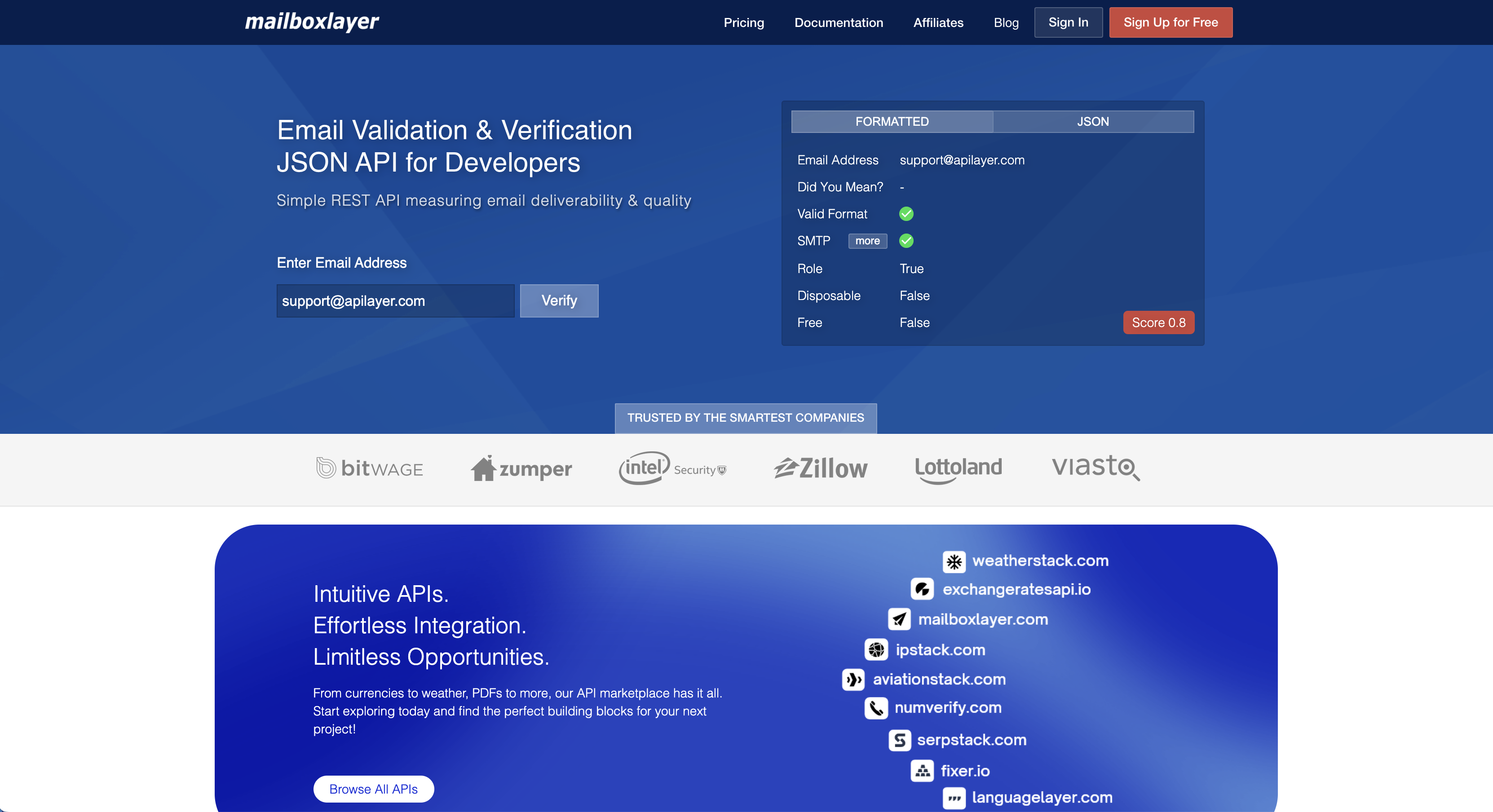Click the Enter Email Address label
Image resolution: width=1493 pixels, height=812 pixels.
tap(341, 263)
